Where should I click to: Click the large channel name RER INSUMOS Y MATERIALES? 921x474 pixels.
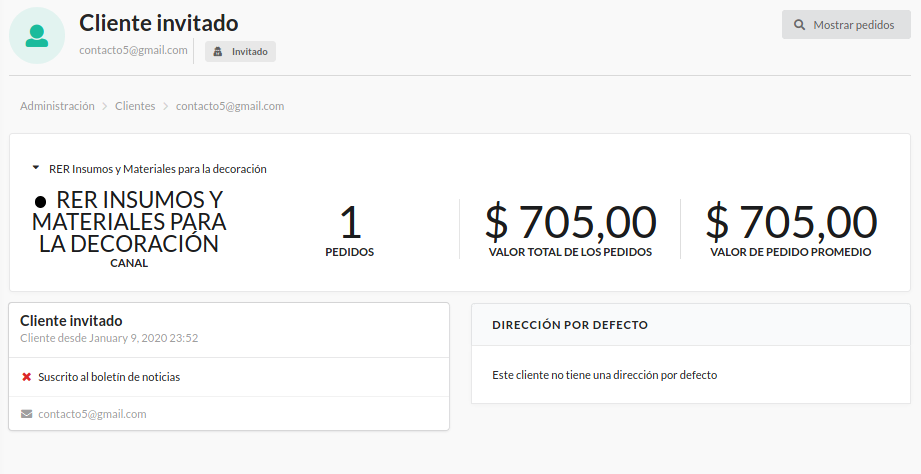pos(129,222)
